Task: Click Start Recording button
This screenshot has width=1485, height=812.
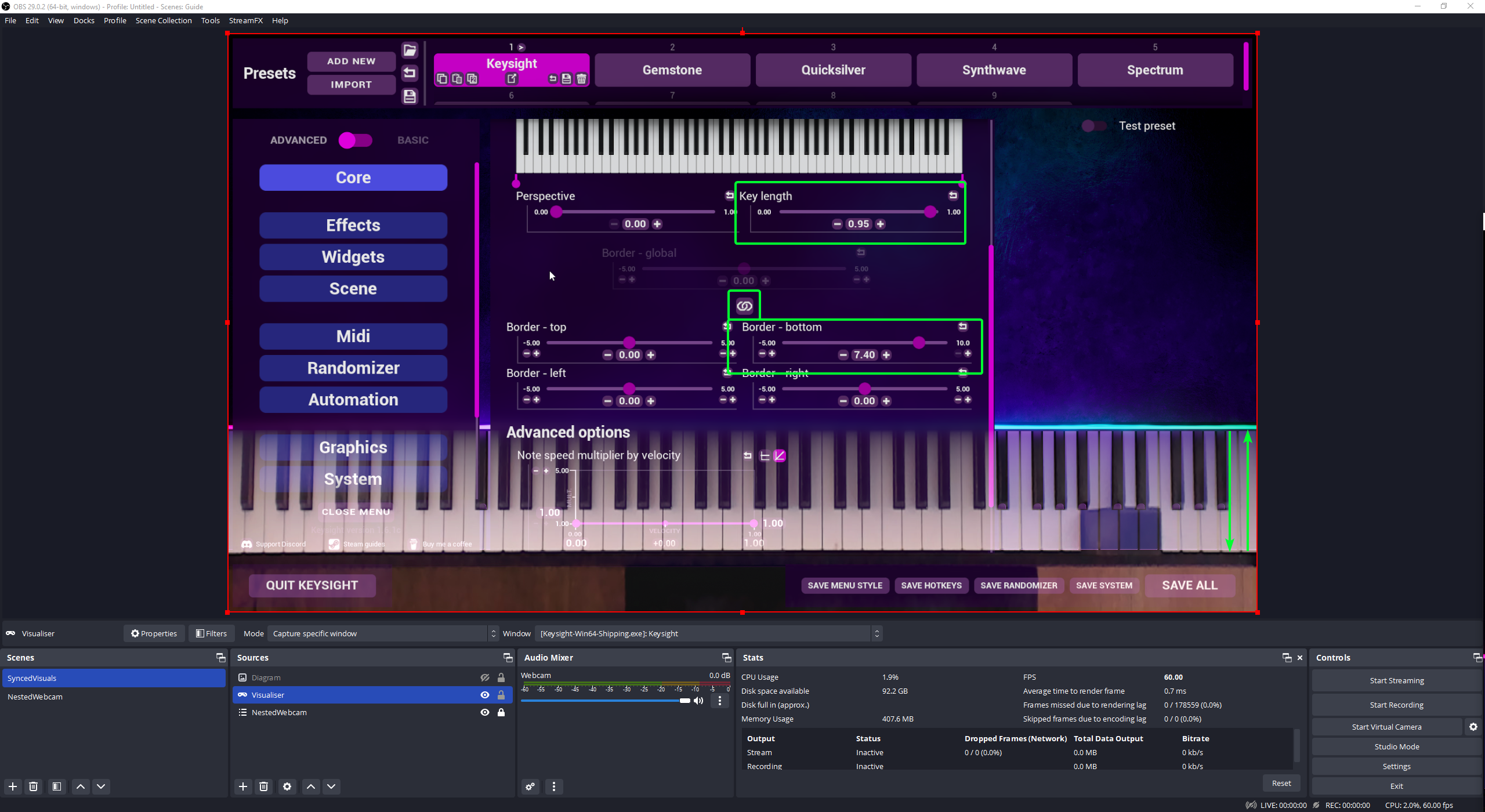Action: [1396, 705]
